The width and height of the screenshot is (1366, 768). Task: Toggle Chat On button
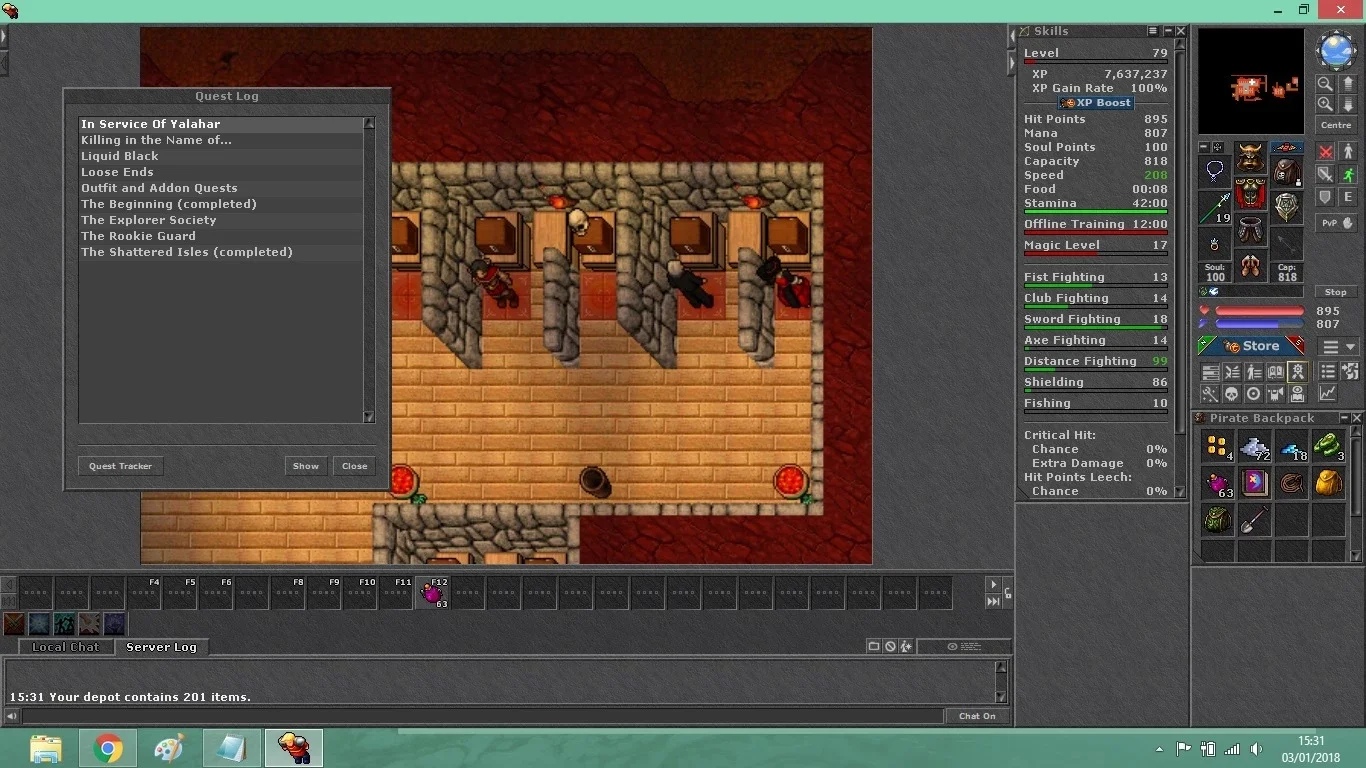(977, 716)
